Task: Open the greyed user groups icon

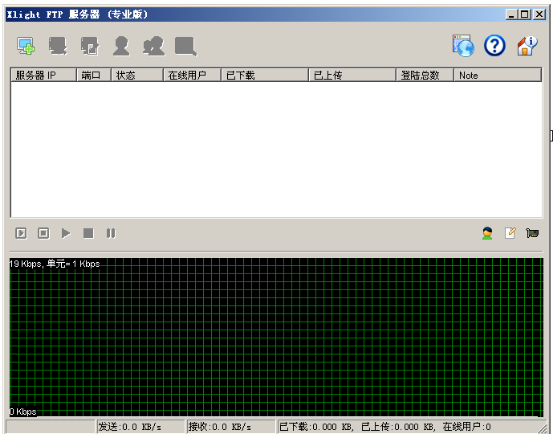Action: click(x=153, y=46)
